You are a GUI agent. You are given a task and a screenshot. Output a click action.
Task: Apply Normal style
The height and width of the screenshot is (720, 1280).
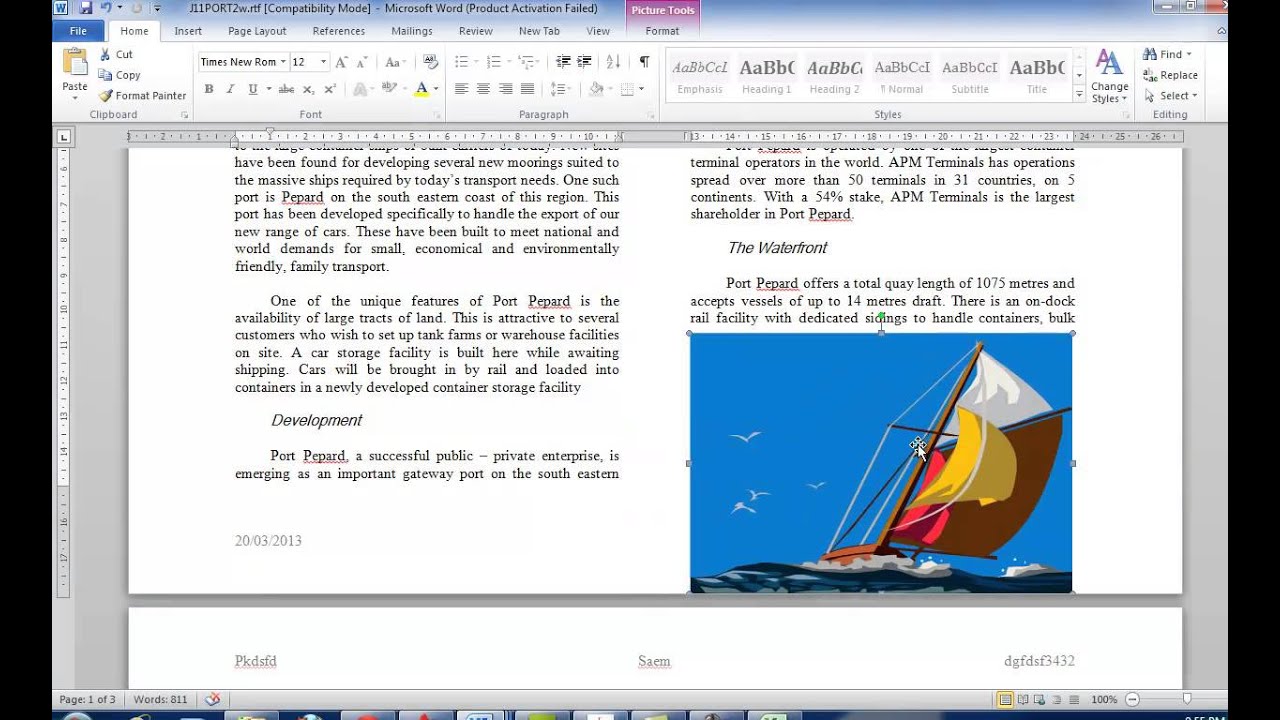tap(902, 77)
